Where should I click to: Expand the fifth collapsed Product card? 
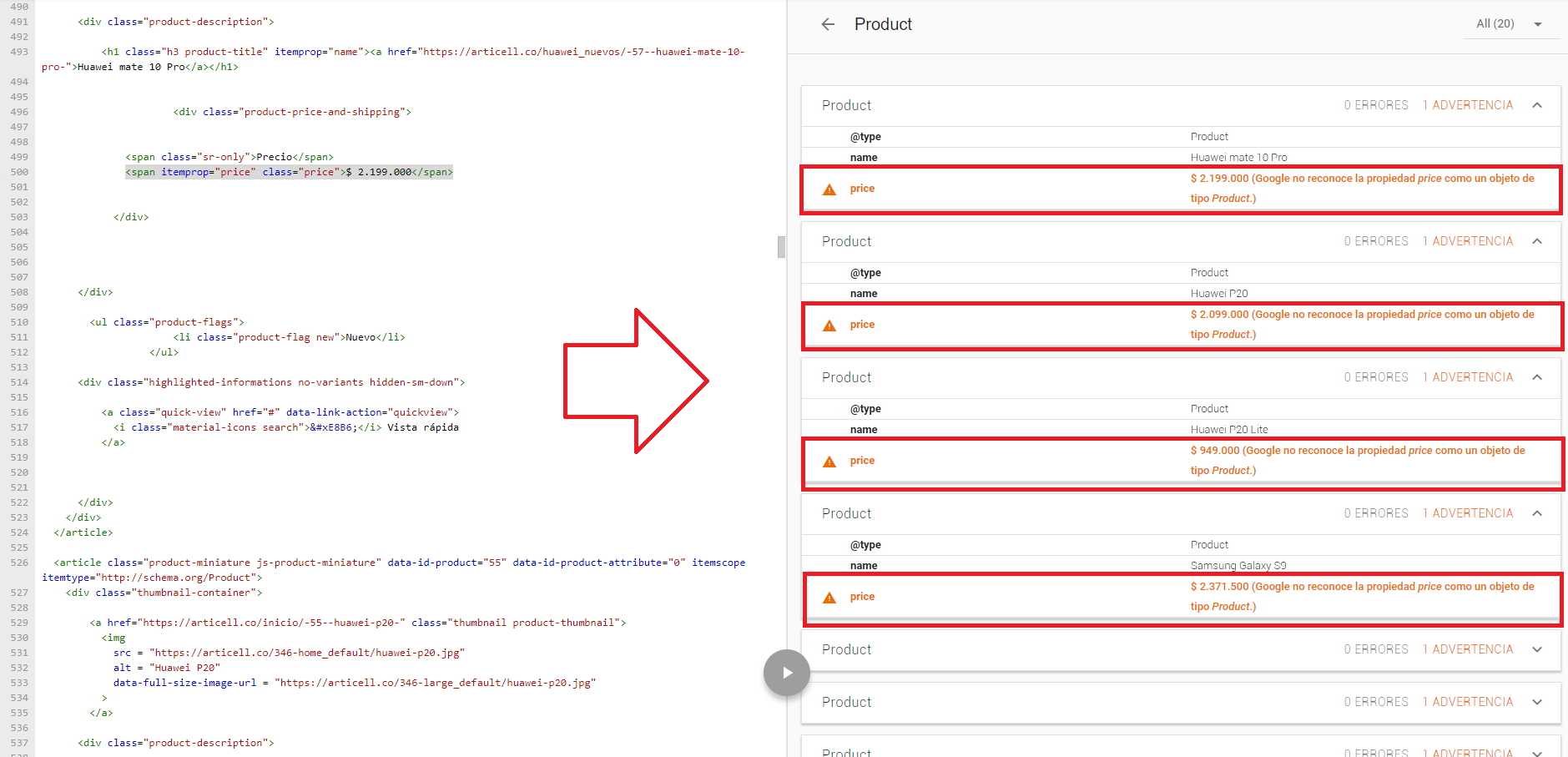tap(1537, 649)
